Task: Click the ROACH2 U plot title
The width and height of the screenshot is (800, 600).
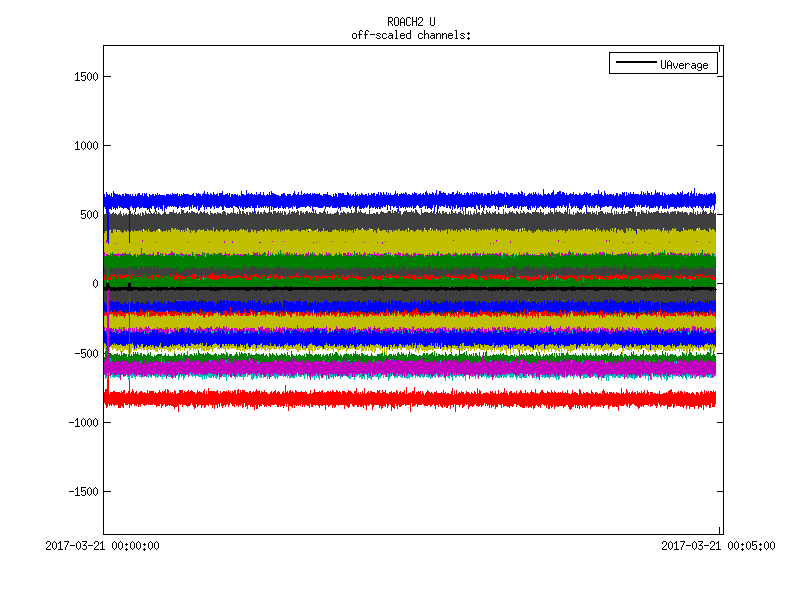Action: pyautogui.click(x=411, y=22)
